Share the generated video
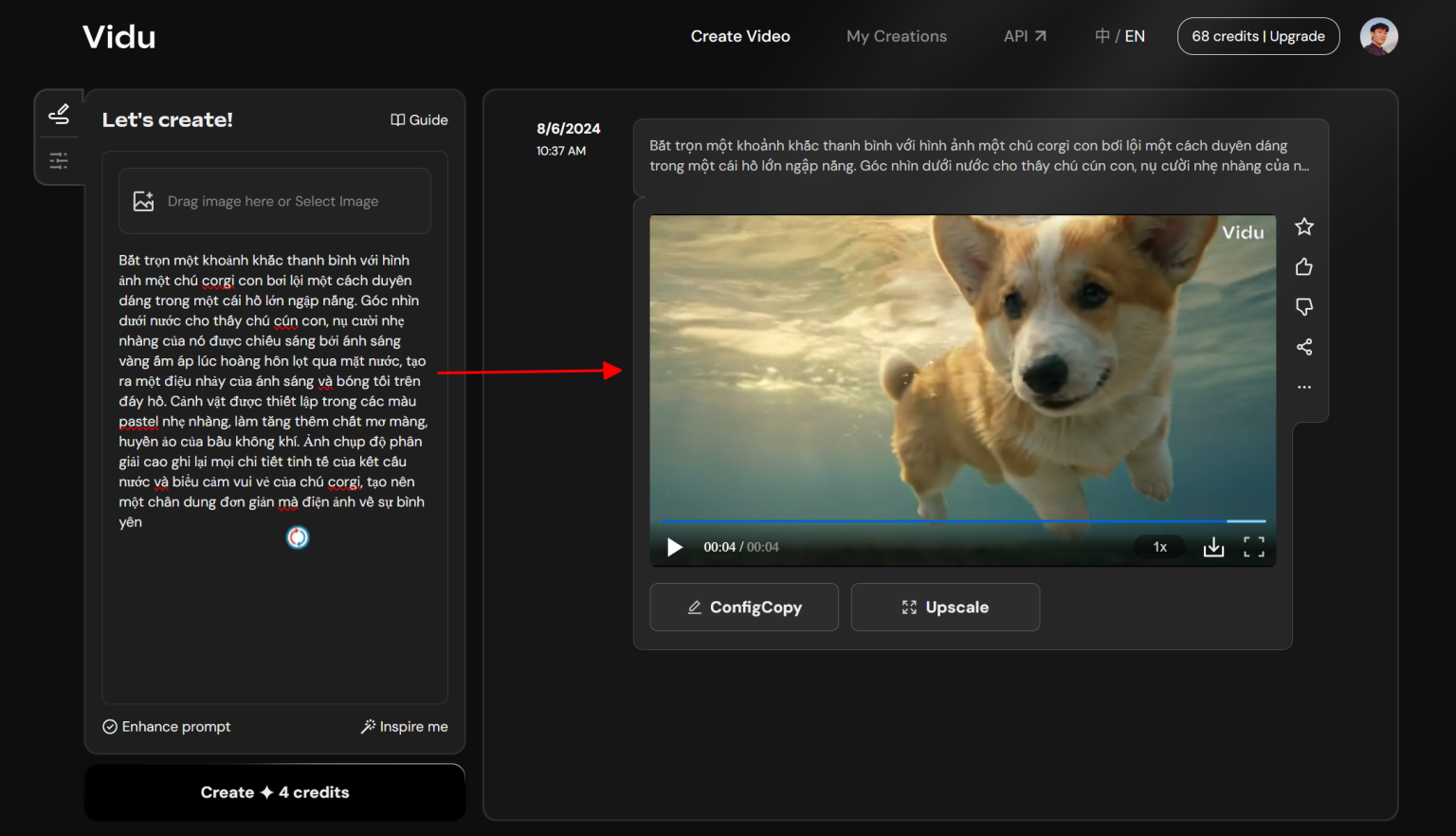Viewport: 1456px width, 836px height. tap(1303, 346)
